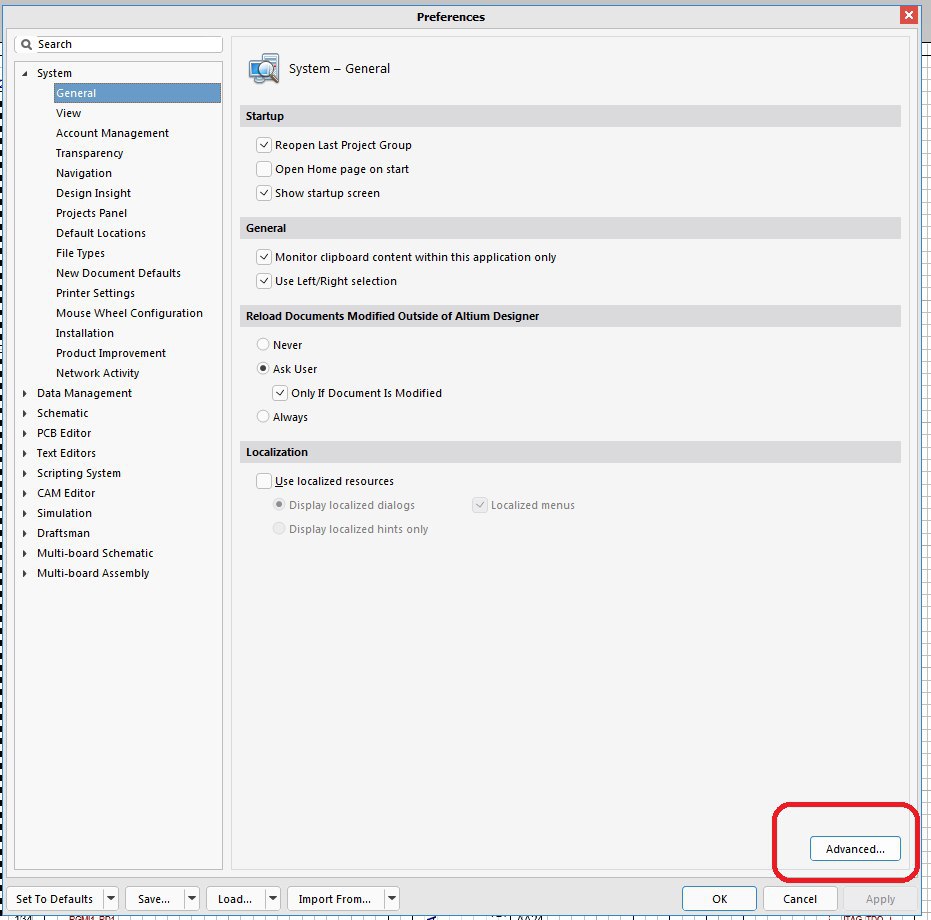Open Product Improvement page
931x920 pixels.
(x=111, y=353)
